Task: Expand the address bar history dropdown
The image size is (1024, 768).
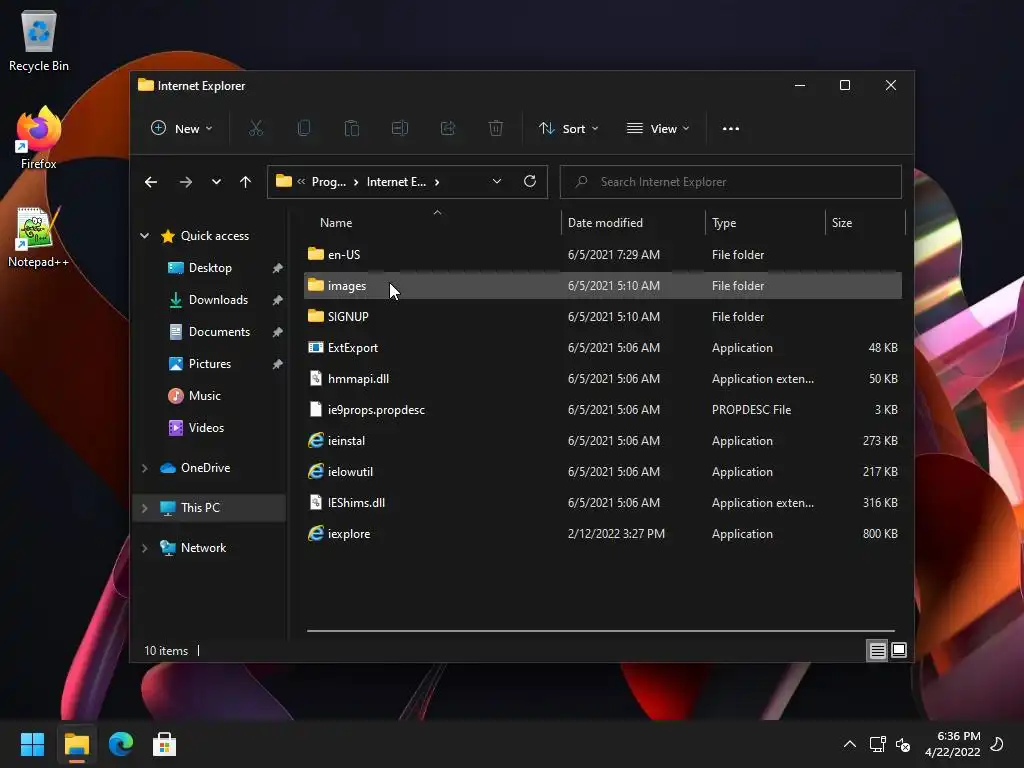Action: tap(497, 182)
